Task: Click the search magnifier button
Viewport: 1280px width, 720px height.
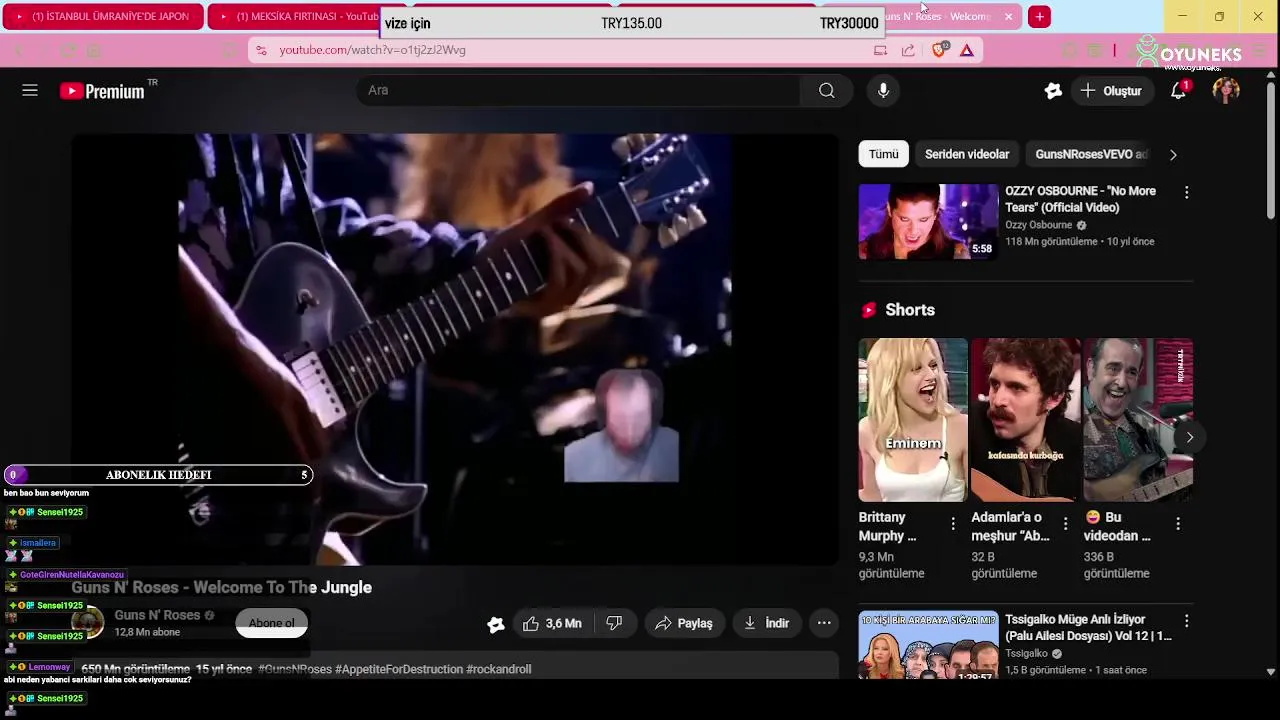Action: [826, 90]
